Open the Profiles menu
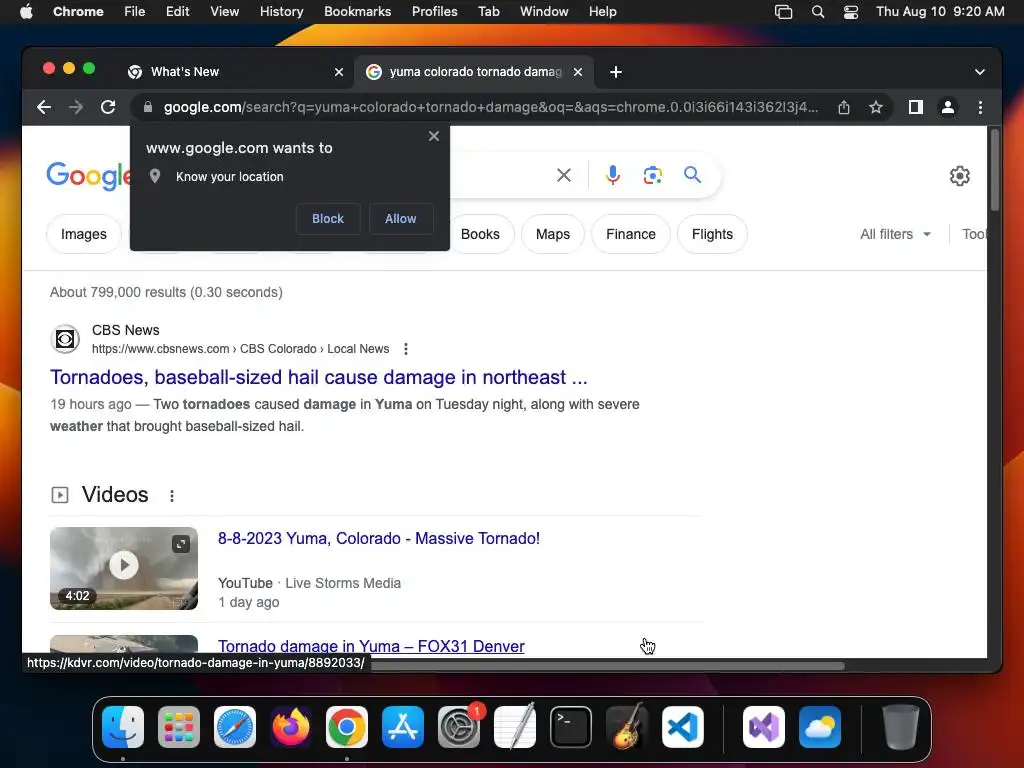 434,12
